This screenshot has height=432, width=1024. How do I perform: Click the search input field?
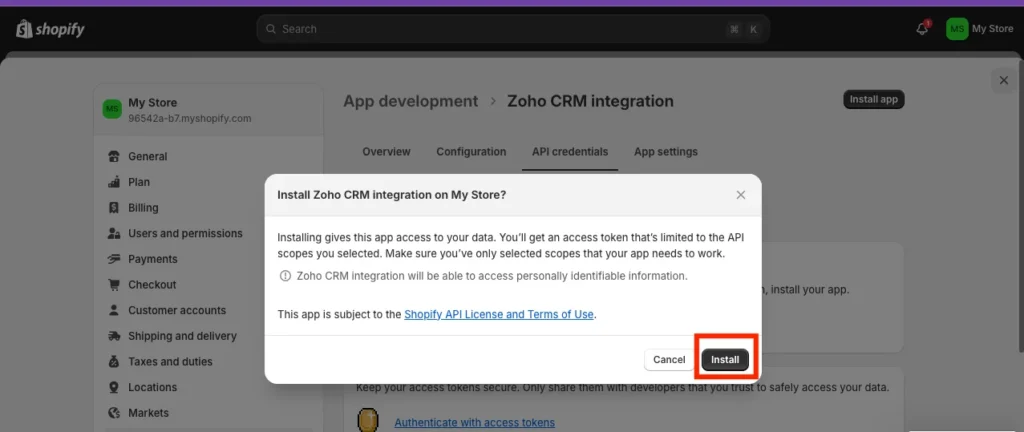(x=500, y=29)
